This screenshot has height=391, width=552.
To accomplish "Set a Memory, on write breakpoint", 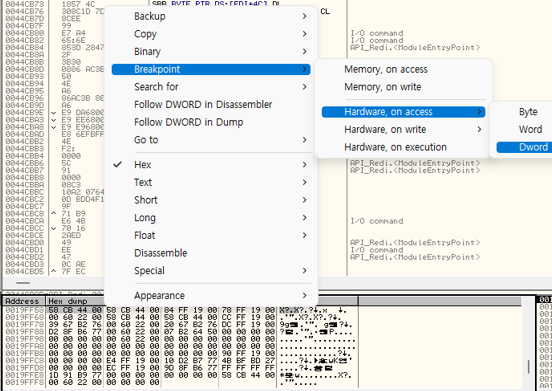I will [383, 87].
